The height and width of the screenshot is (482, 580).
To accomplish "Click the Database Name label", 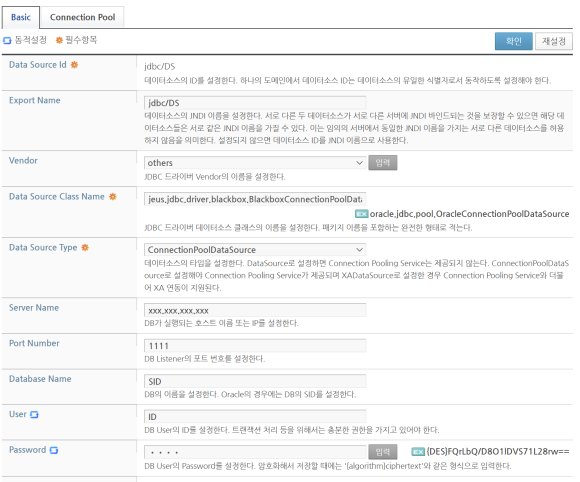I will (40, 379).
